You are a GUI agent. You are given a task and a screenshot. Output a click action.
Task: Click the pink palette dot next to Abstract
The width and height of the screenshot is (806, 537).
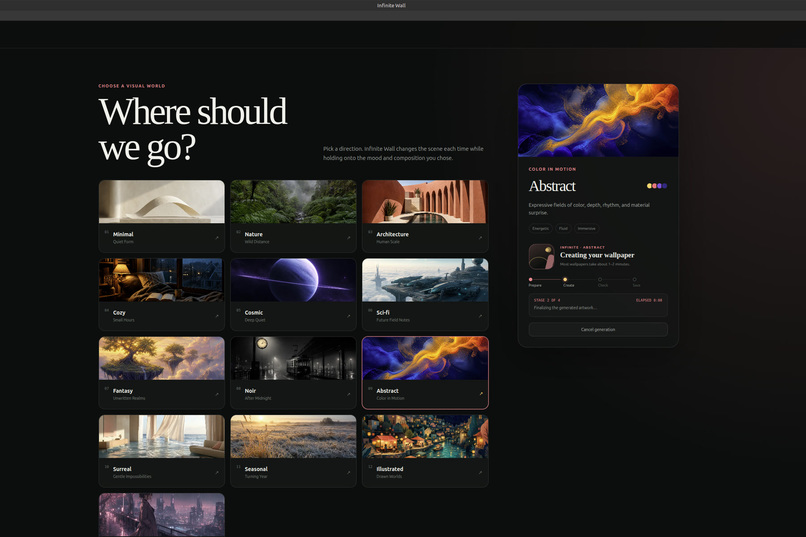coord(654,186)
